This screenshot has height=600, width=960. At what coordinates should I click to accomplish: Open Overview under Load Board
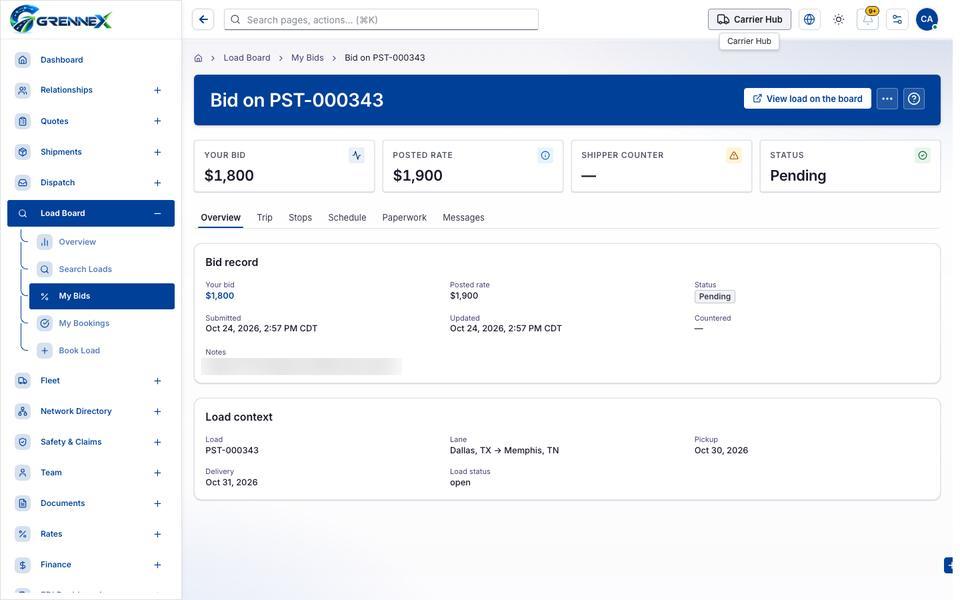coord(102,242)
